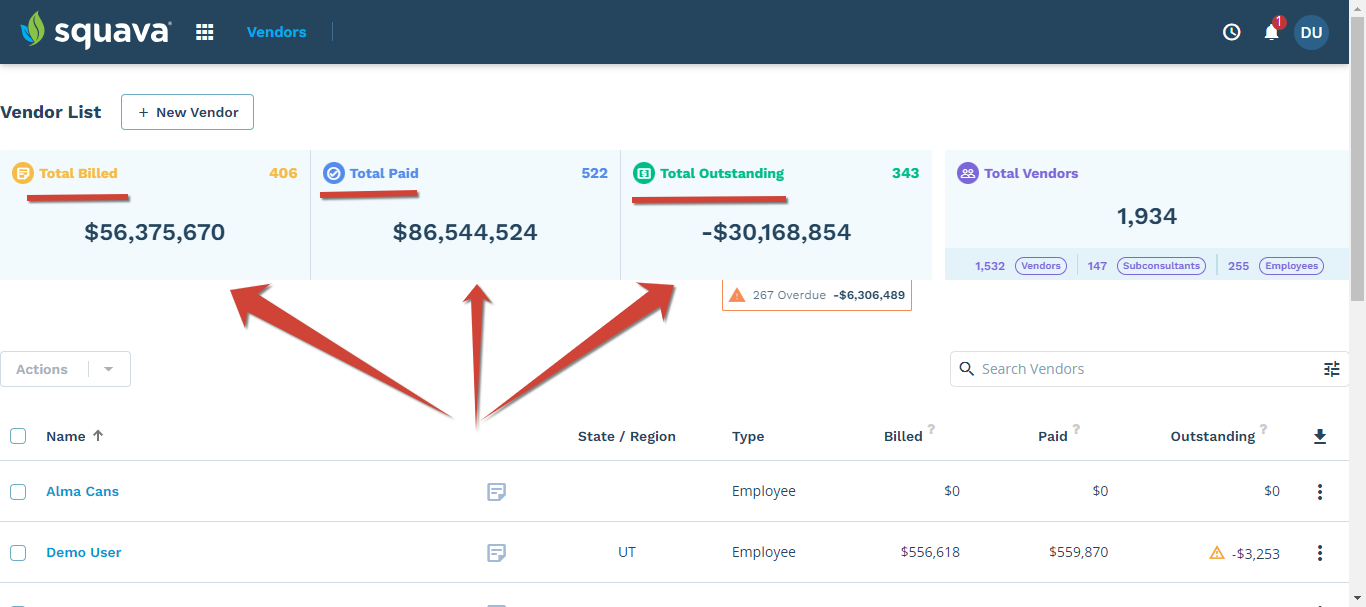This screenshot has height=607, width=1366.
Task: Open the Actions dropdown
Action: 107,368
